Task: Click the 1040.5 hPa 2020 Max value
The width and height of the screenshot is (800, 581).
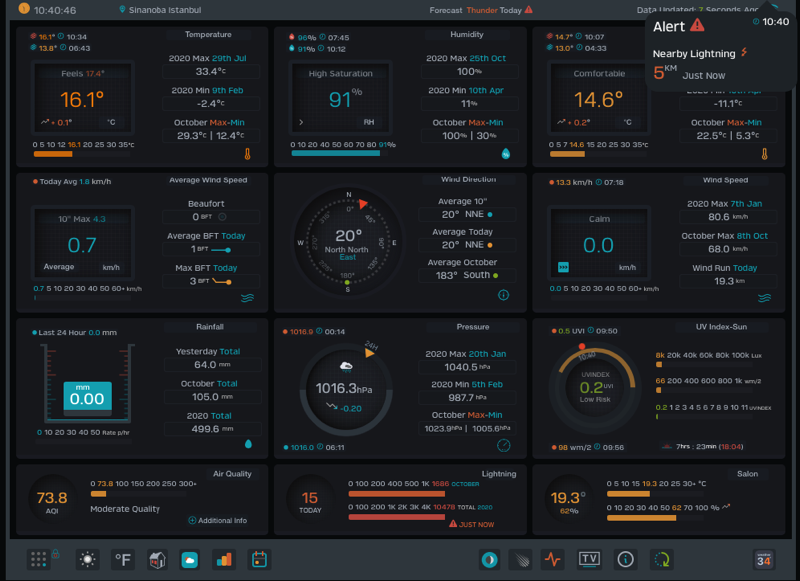Action: coord(467,367)
